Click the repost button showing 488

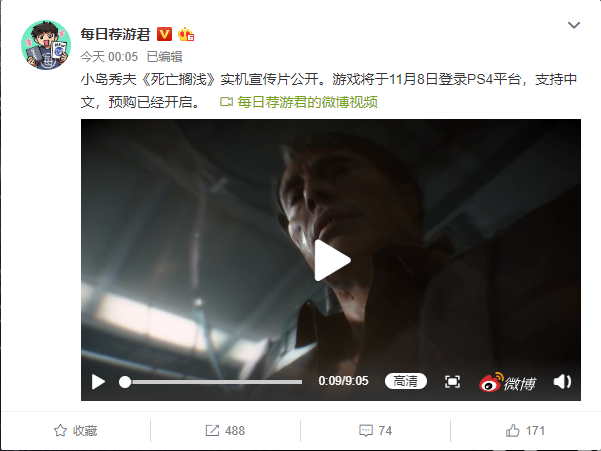click(x=225, y=431)
